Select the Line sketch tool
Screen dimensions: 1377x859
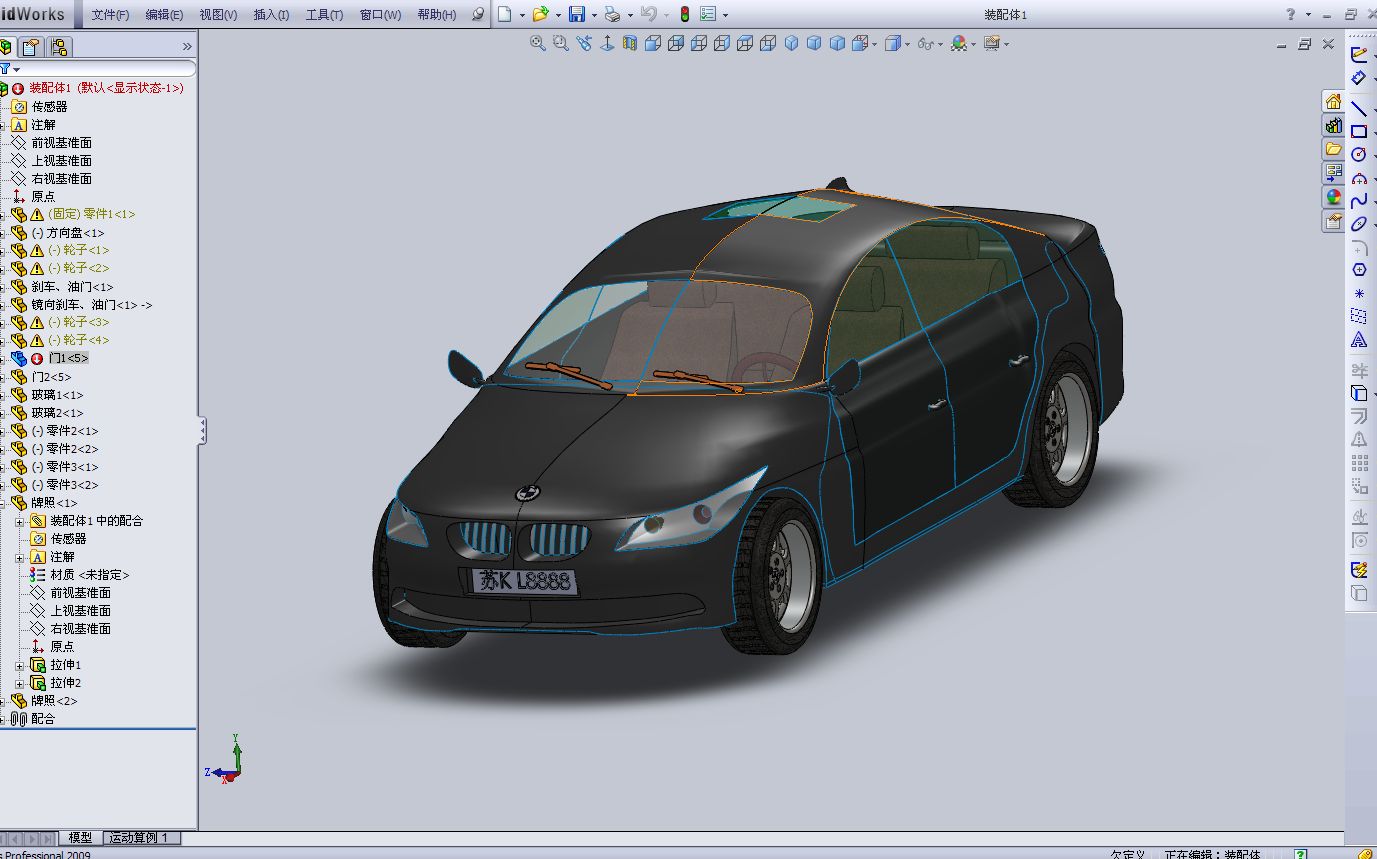coord(1359,108)
